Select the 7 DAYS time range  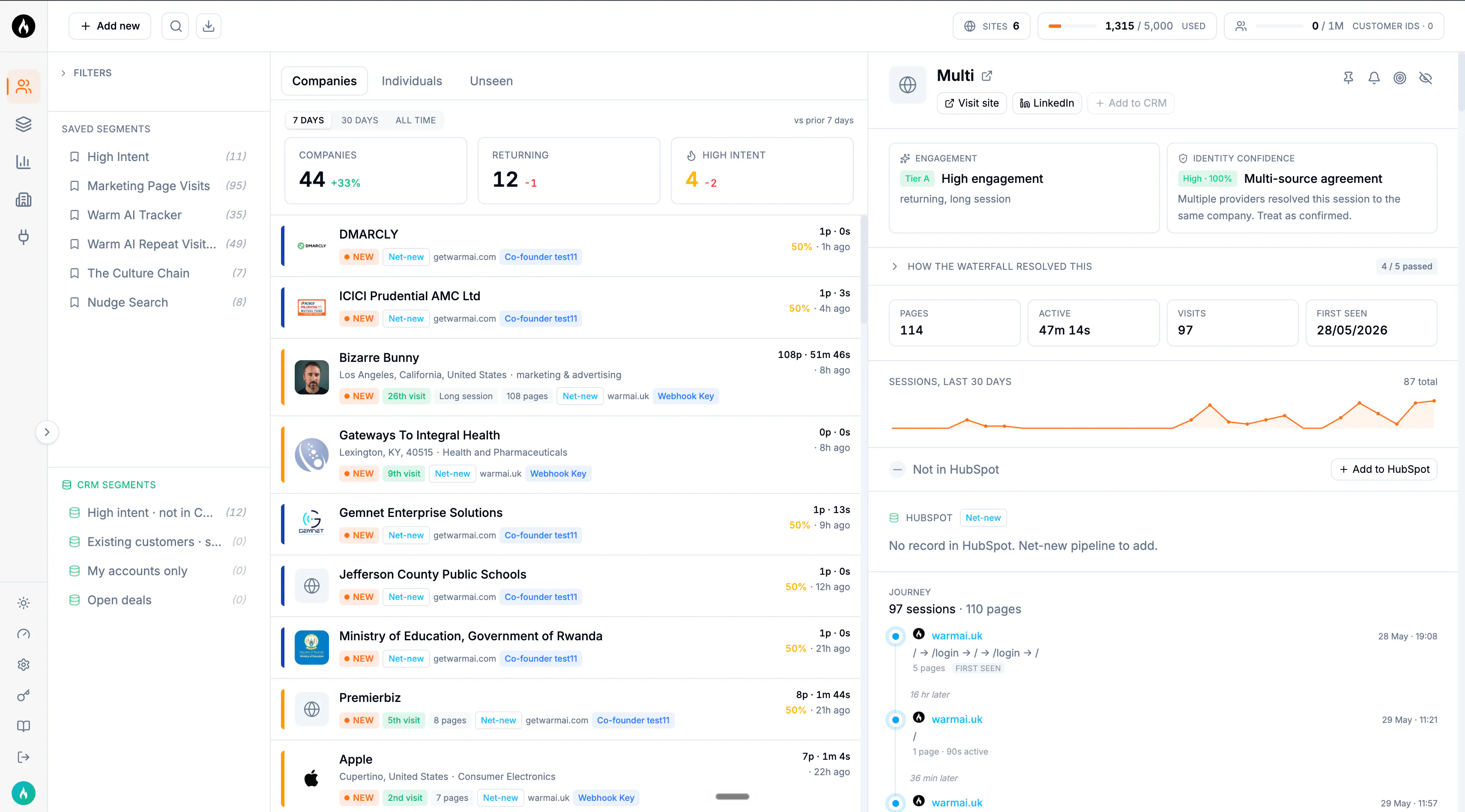[308, 120]
